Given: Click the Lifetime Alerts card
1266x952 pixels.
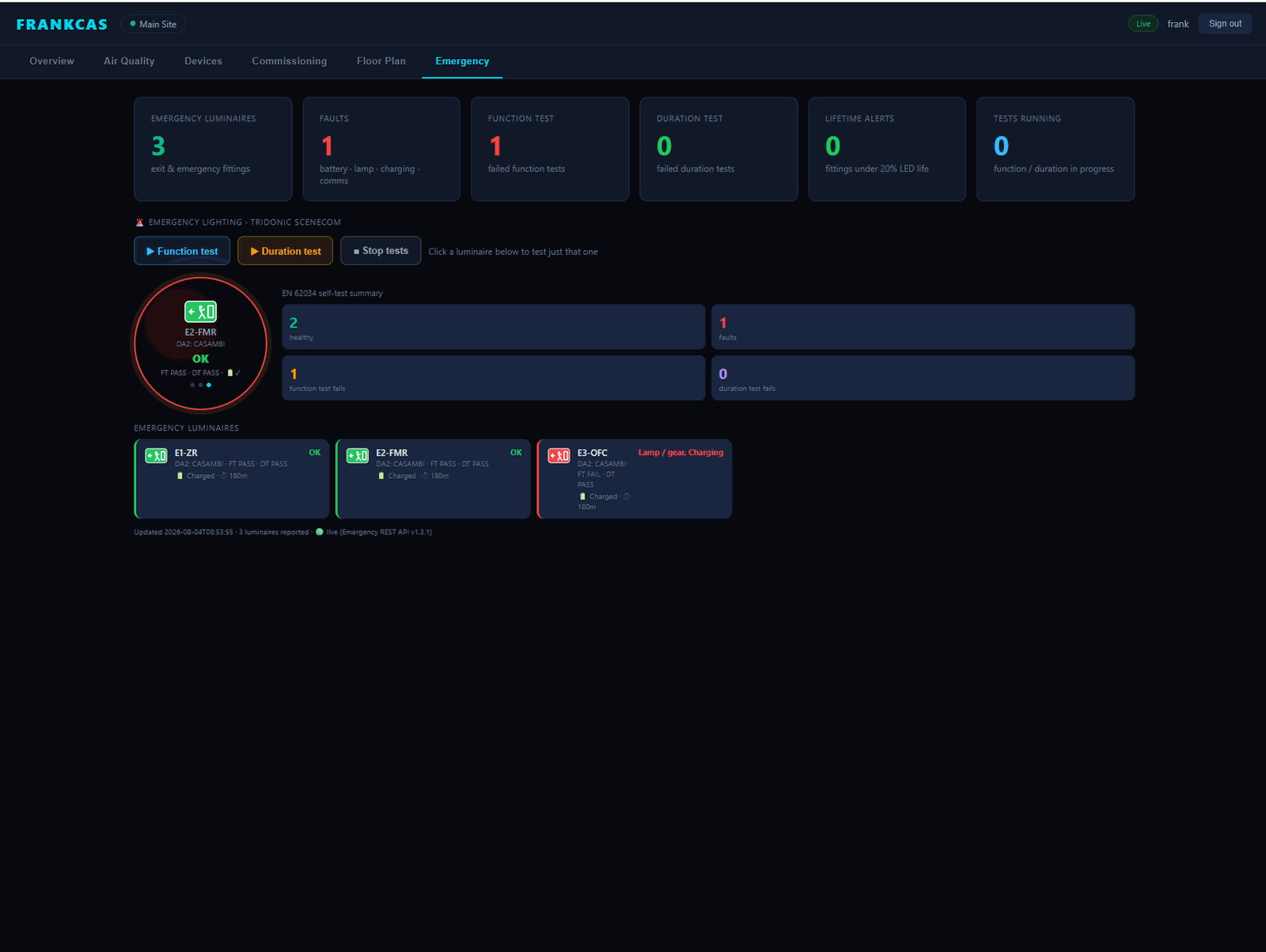Looking at the screenshot, I should click(x=887, y=149).
